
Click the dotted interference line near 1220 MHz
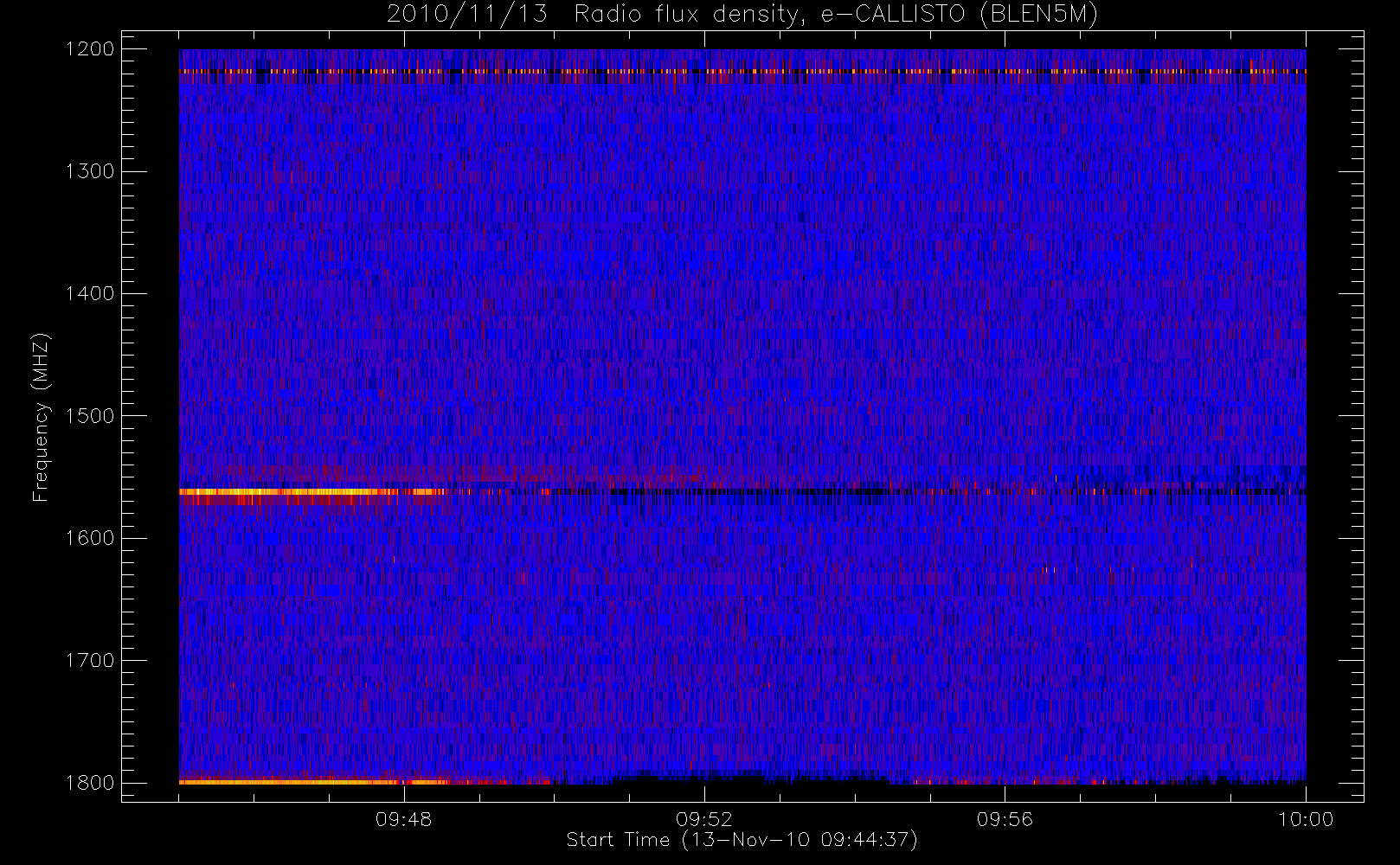tap(742, 71)
